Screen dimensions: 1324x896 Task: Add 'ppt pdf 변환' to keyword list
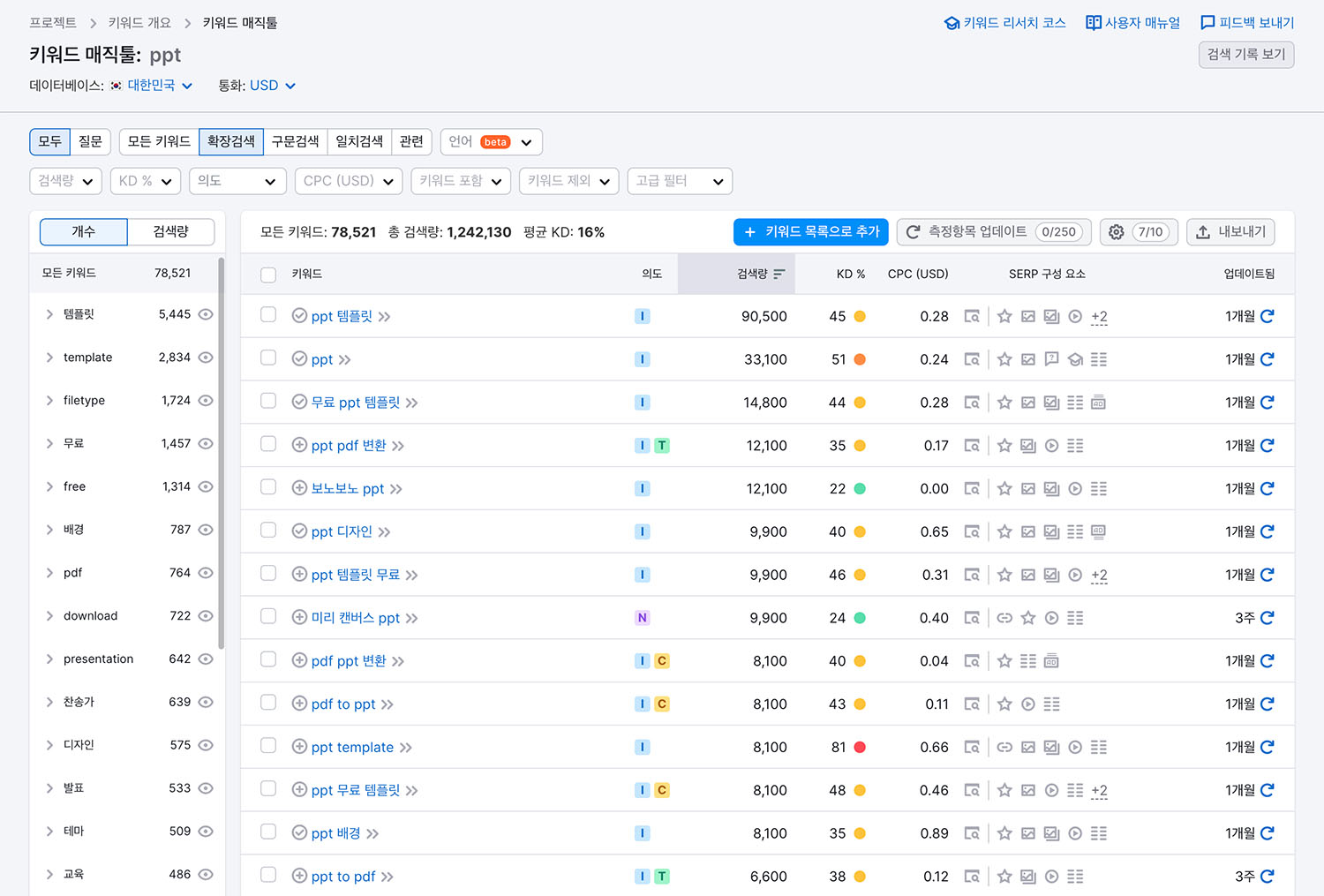coord(299,445)
